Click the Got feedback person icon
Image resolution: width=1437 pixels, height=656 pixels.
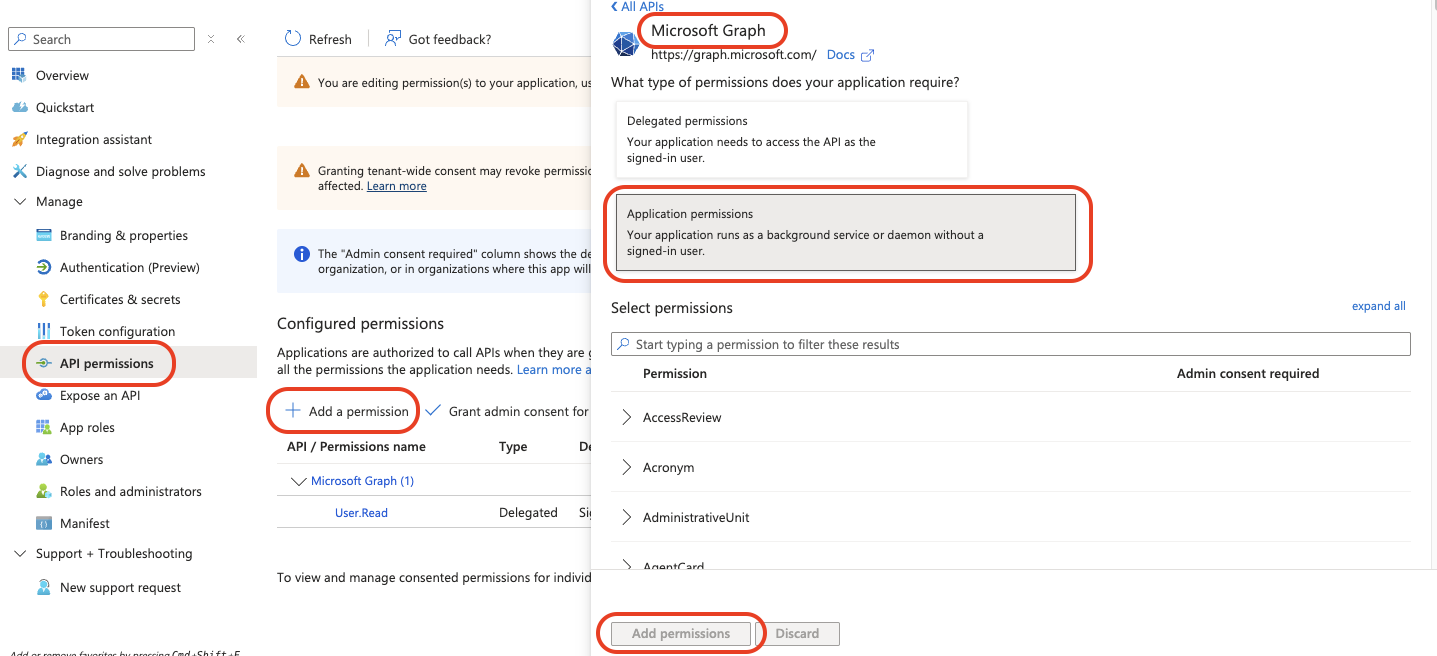(393, 38)
